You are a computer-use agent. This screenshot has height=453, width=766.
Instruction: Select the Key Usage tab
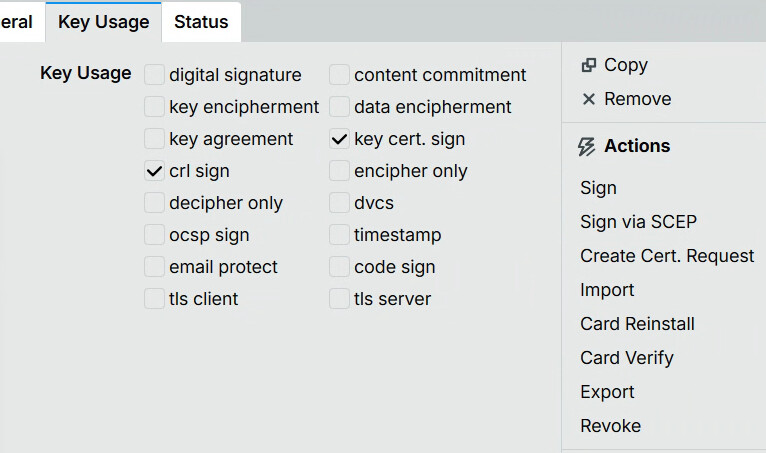coord(104,22)
